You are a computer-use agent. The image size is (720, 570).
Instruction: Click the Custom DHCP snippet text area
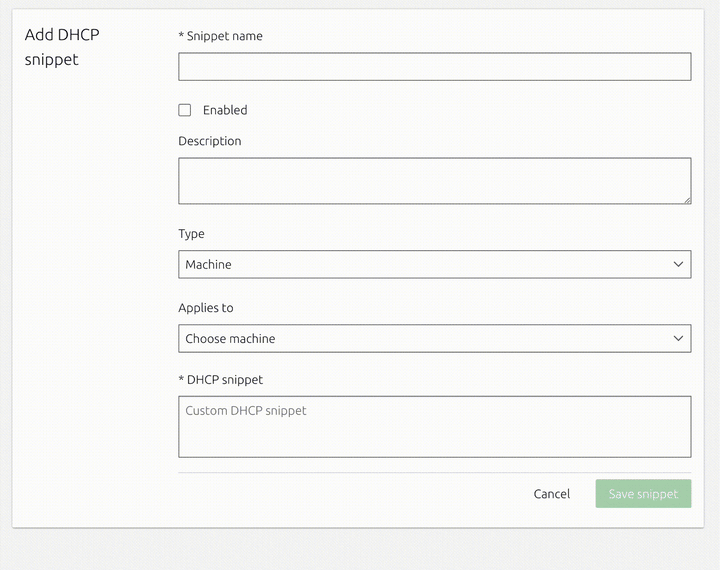434,427
